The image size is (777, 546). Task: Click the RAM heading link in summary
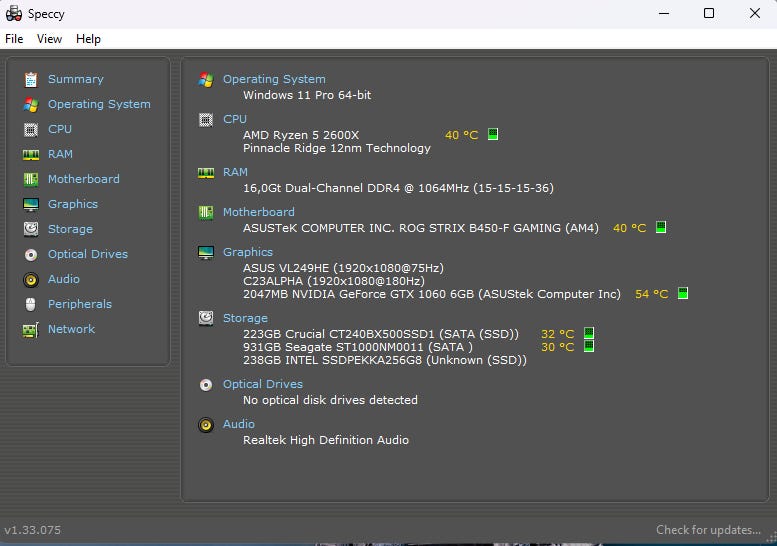235,172
